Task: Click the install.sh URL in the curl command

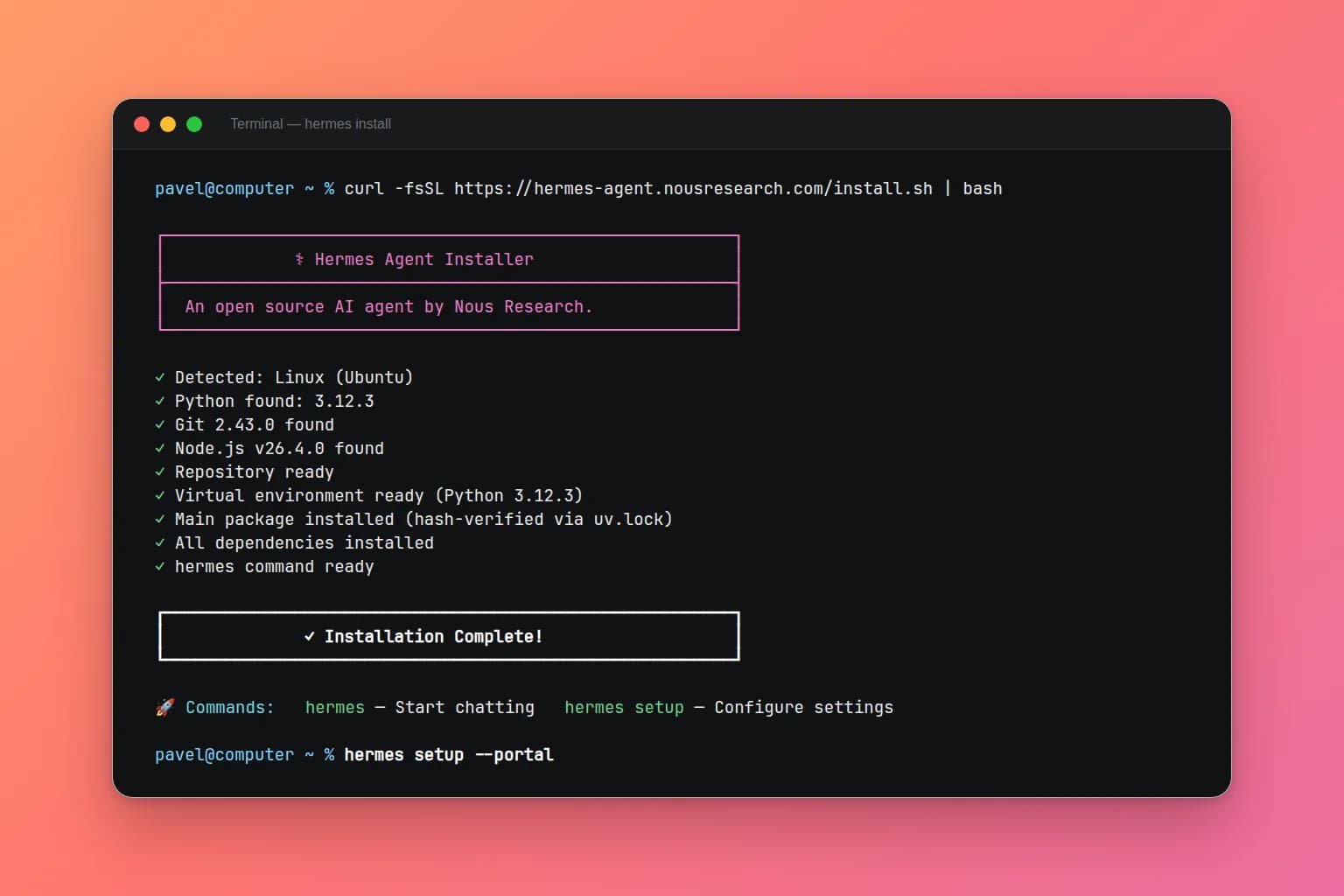Action: pyautogui.click(x=693, y=189)
